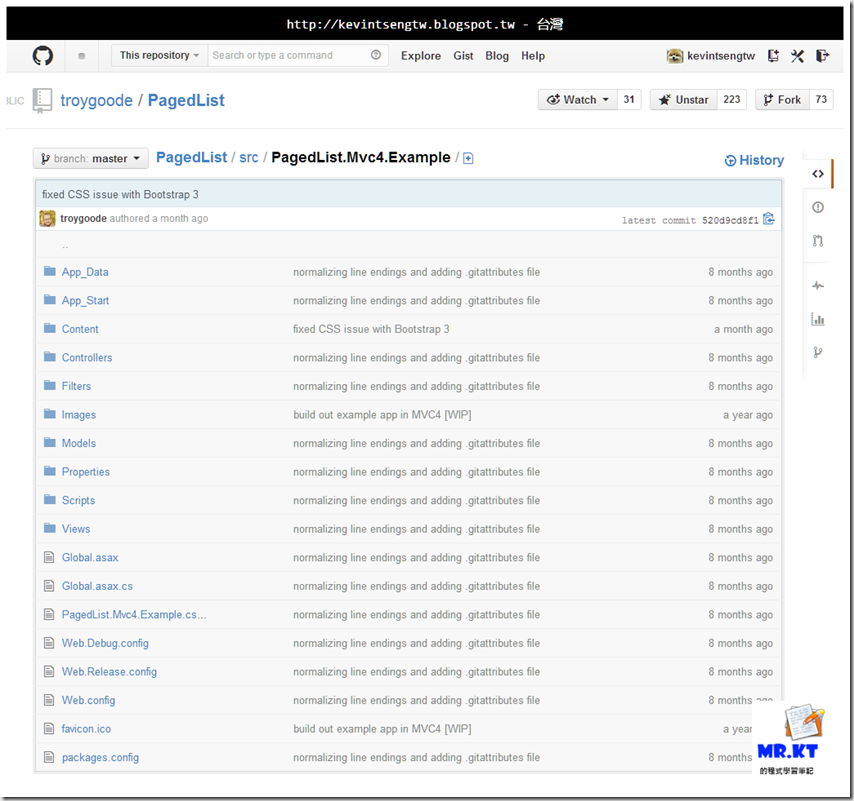The height and width of the screenshot is (801, 854).
Task: Open the Pull Requests sidebar icon
Action: point(818,241)
